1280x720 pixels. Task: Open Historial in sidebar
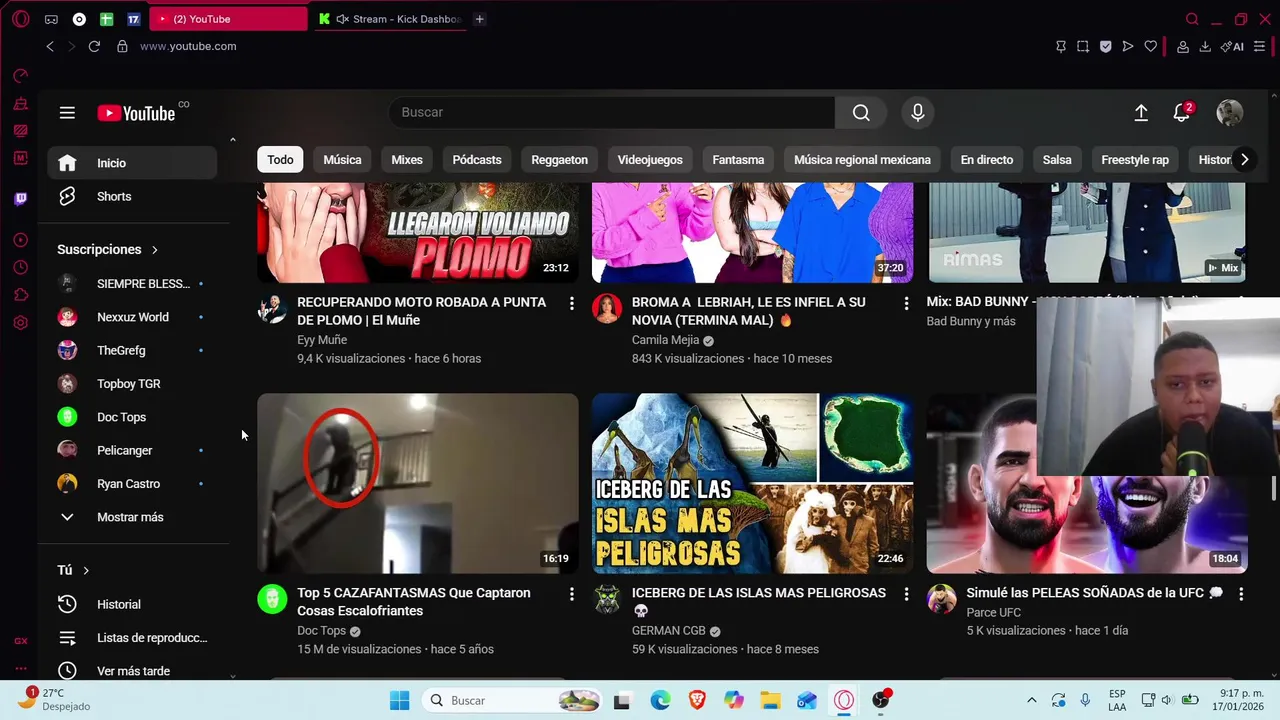132,604
